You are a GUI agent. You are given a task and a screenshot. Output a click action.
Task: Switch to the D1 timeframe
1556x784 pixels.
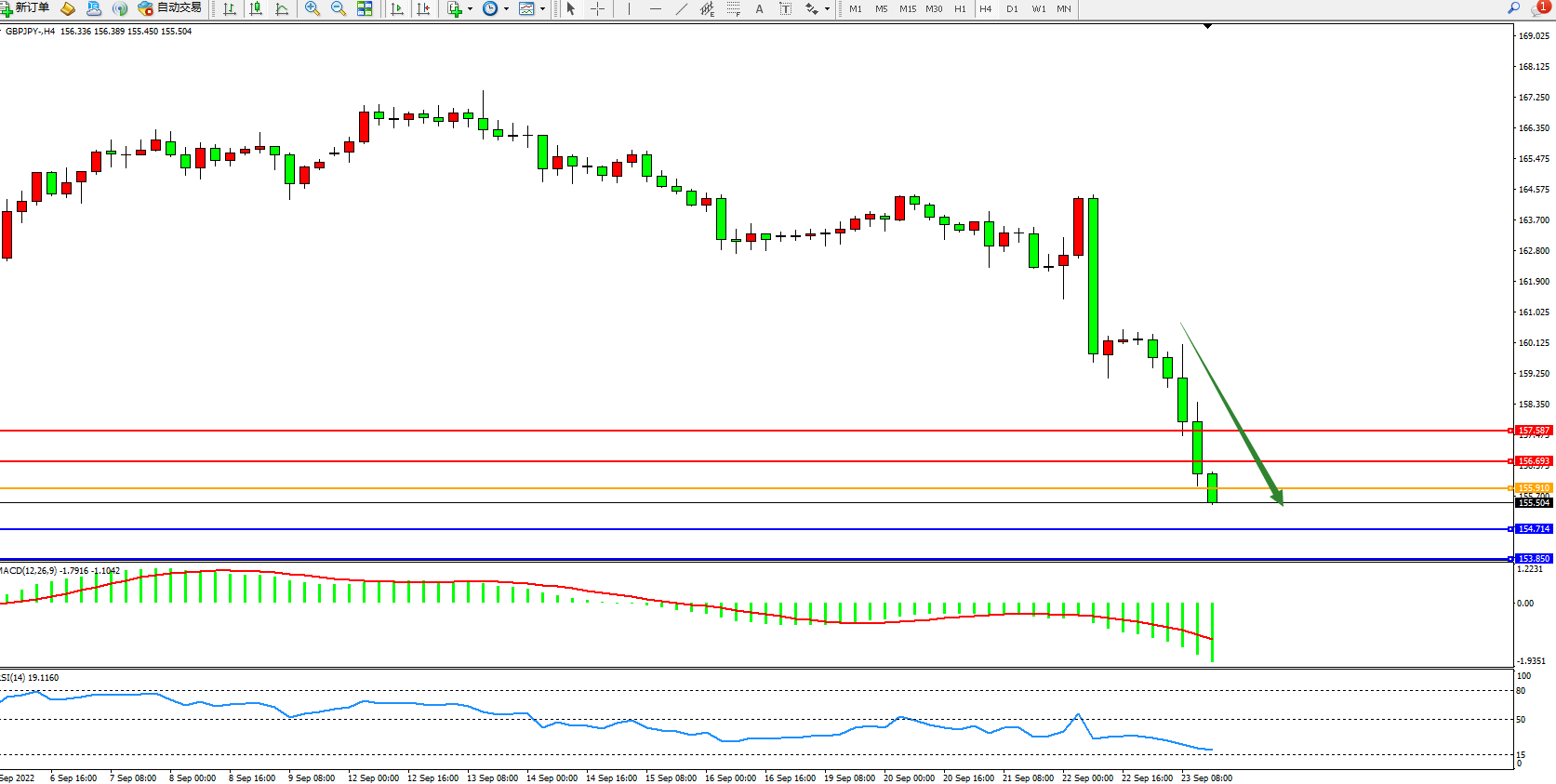click(x=1012, y=8)
